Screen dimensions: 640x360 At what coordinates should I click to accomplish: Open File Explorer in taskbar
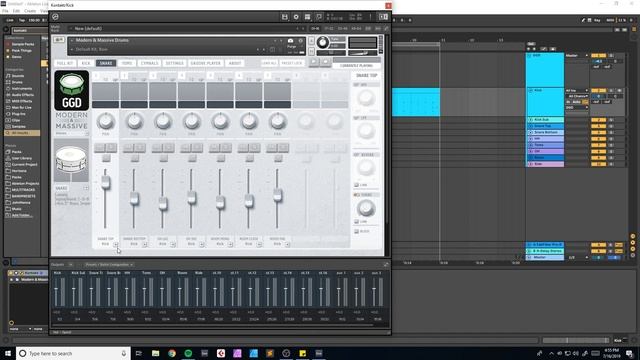pyautogui.click(x=156, y=353)
